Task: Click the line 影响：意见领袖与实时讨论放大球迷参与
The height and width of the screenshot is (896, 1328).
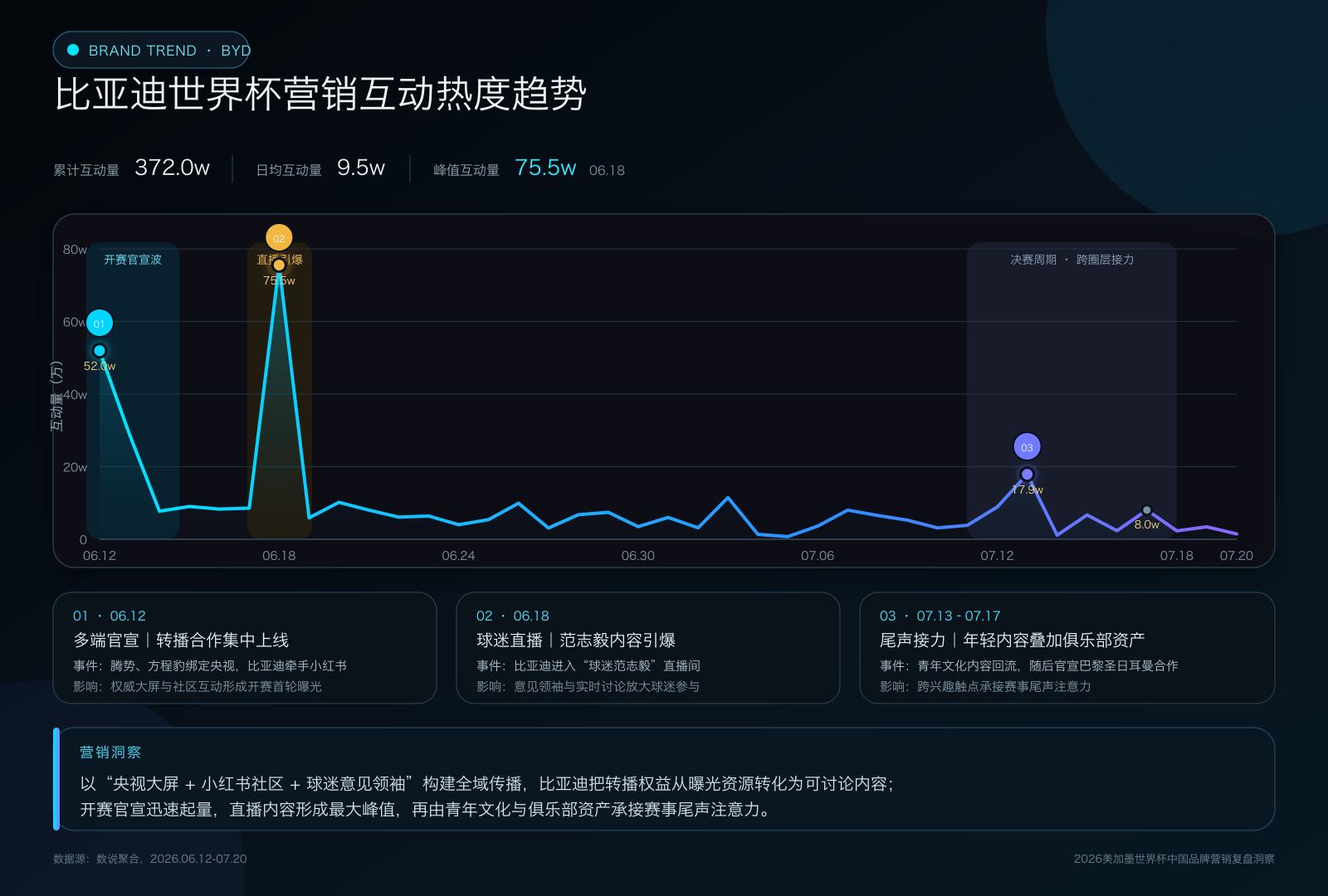Action: 588,686
